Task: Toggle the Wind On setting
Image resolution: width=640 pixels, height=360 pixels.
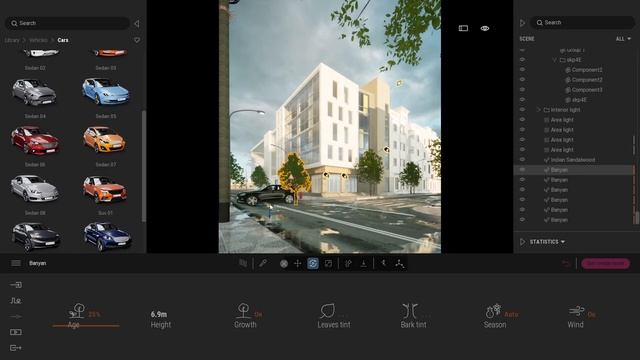Action: [591, 315]
